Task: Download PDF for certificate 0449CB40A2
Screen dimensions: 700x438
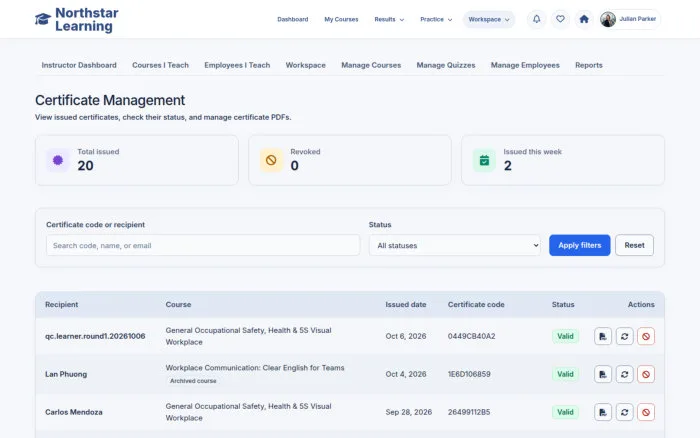Action: [603, 336]
